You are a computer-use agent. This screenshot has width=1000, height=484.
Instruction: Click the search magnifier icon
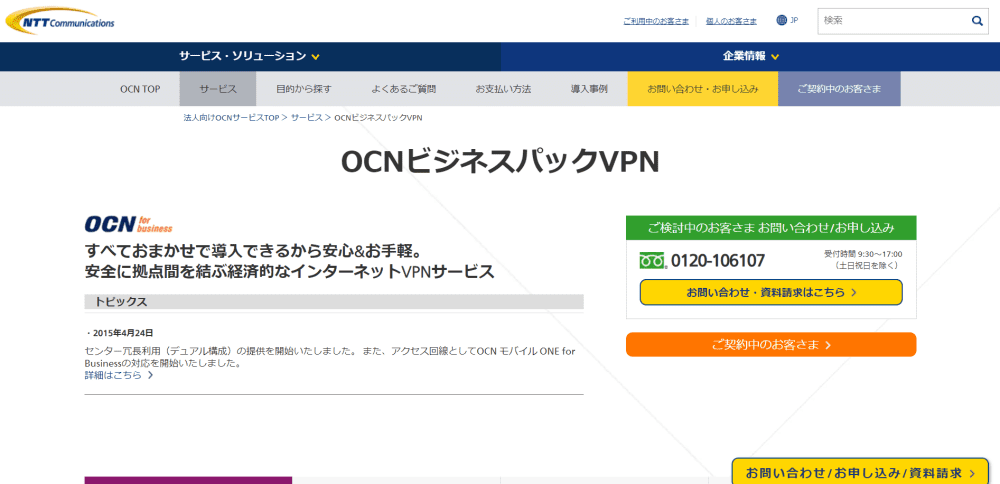(977, 21)
